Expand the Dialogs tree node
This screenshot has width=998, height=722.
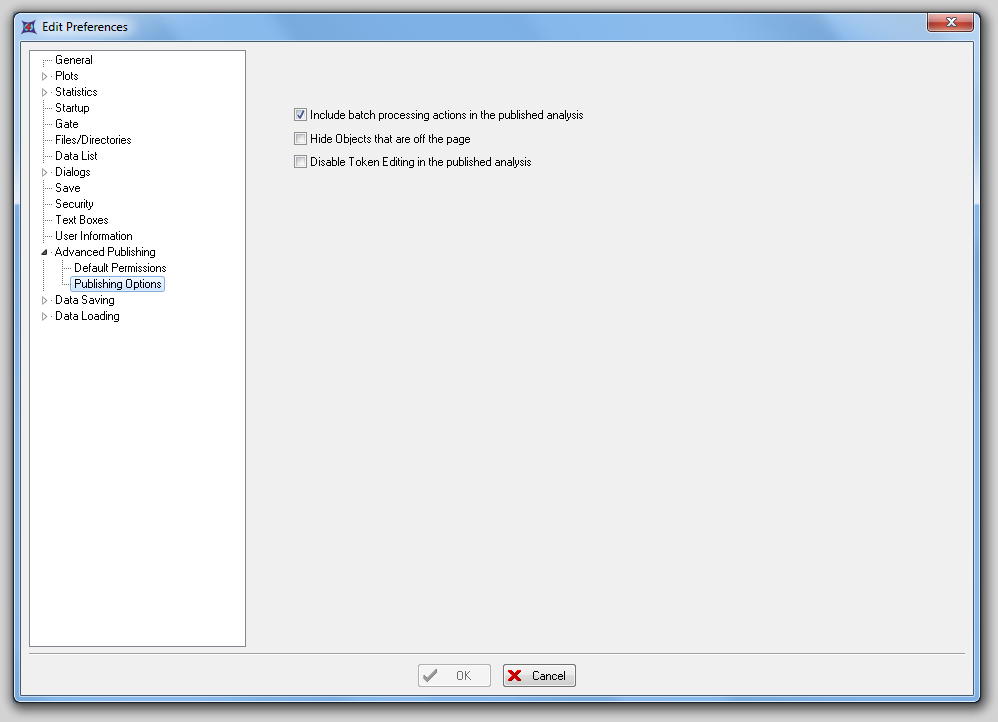[45, 173]
